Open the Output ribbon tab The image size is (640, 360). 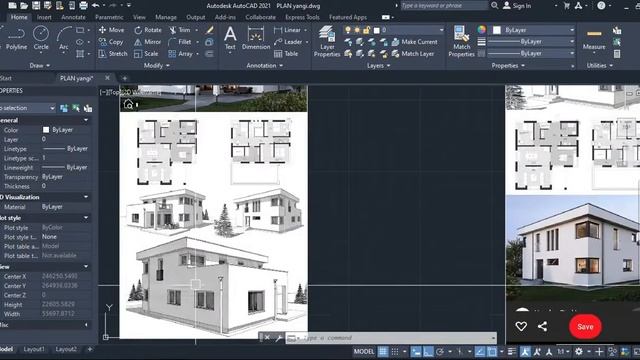click(x=196, y=17)
